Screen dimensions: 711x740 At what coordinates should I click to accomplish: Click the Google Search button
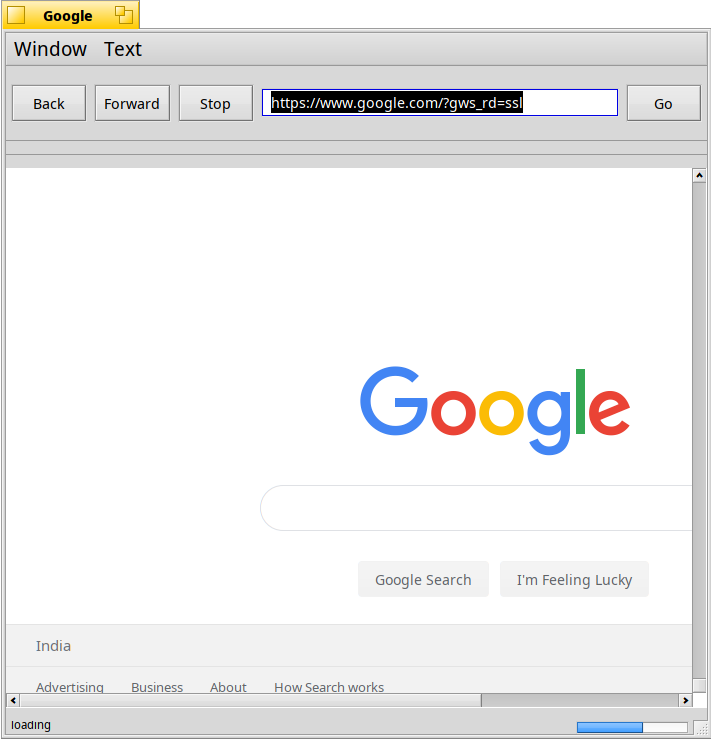(x=423, y=579)
